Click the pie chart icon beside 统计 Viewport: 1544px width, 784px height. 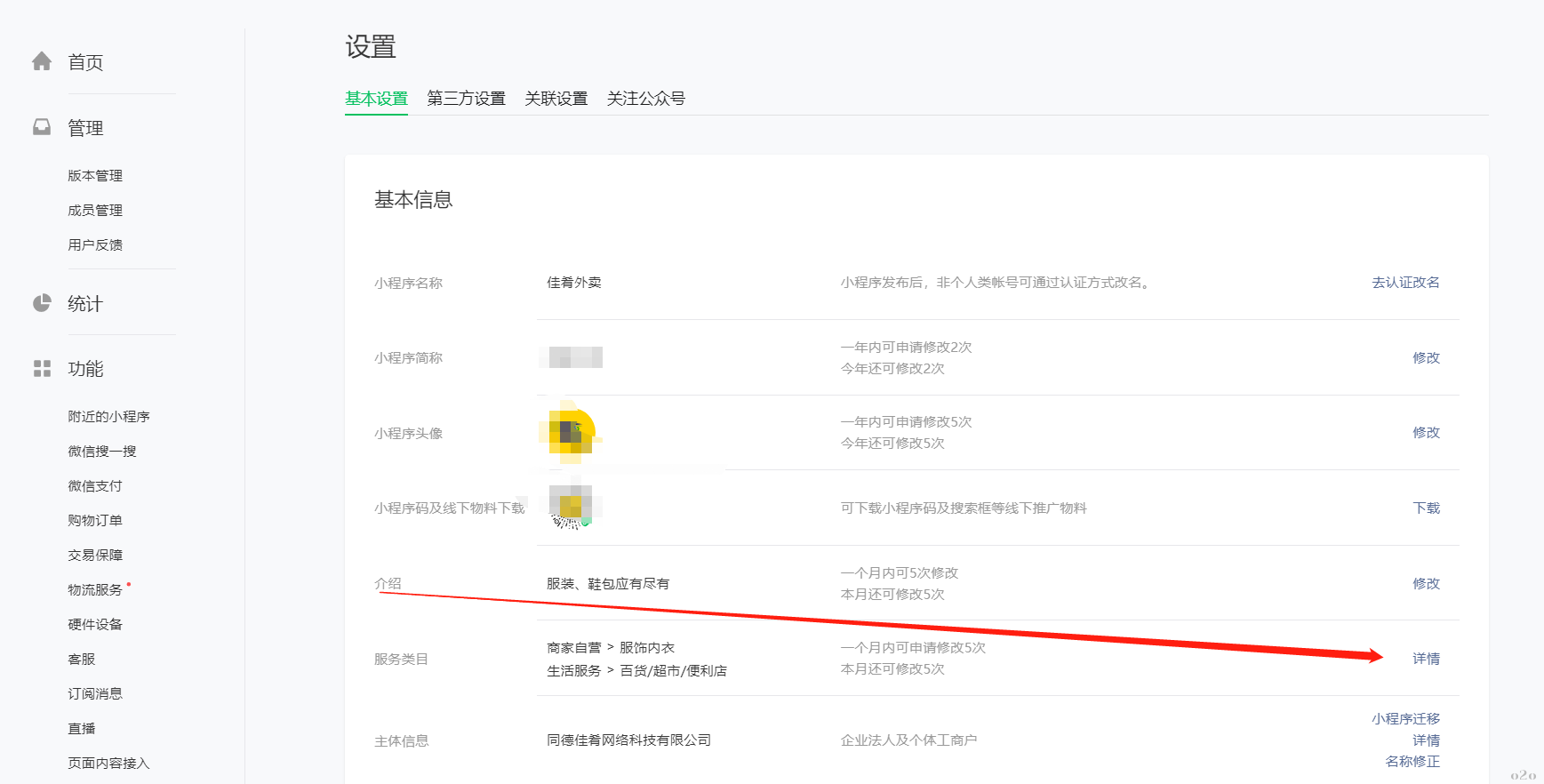click(x=42, y=303)
